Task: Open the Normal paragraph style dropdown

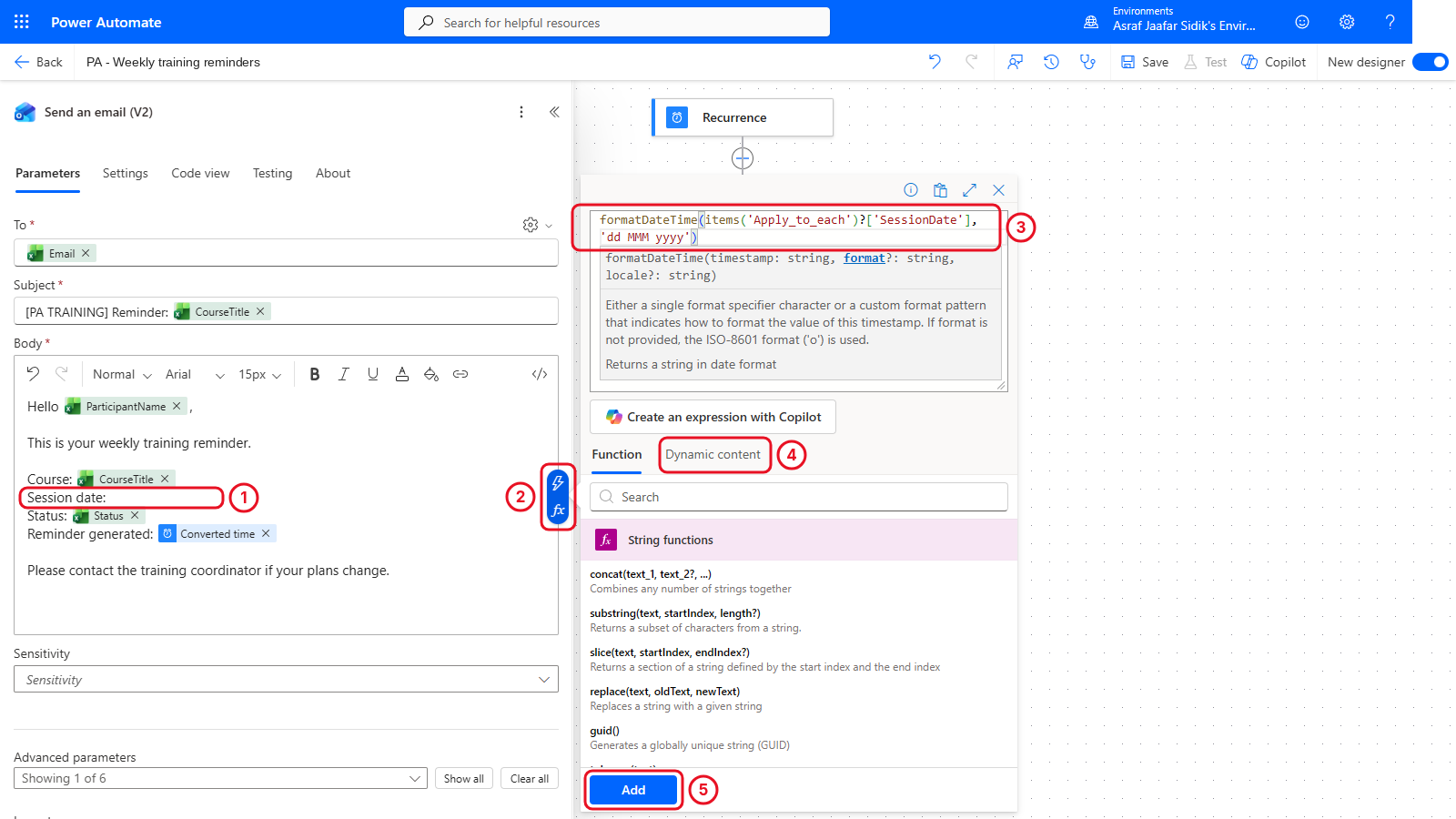Action: click(x=122, y=374)
